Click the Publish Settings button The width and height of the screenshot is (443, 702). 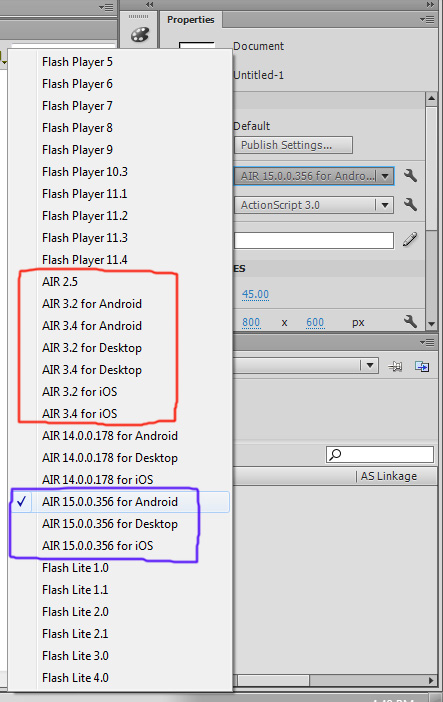293,145
